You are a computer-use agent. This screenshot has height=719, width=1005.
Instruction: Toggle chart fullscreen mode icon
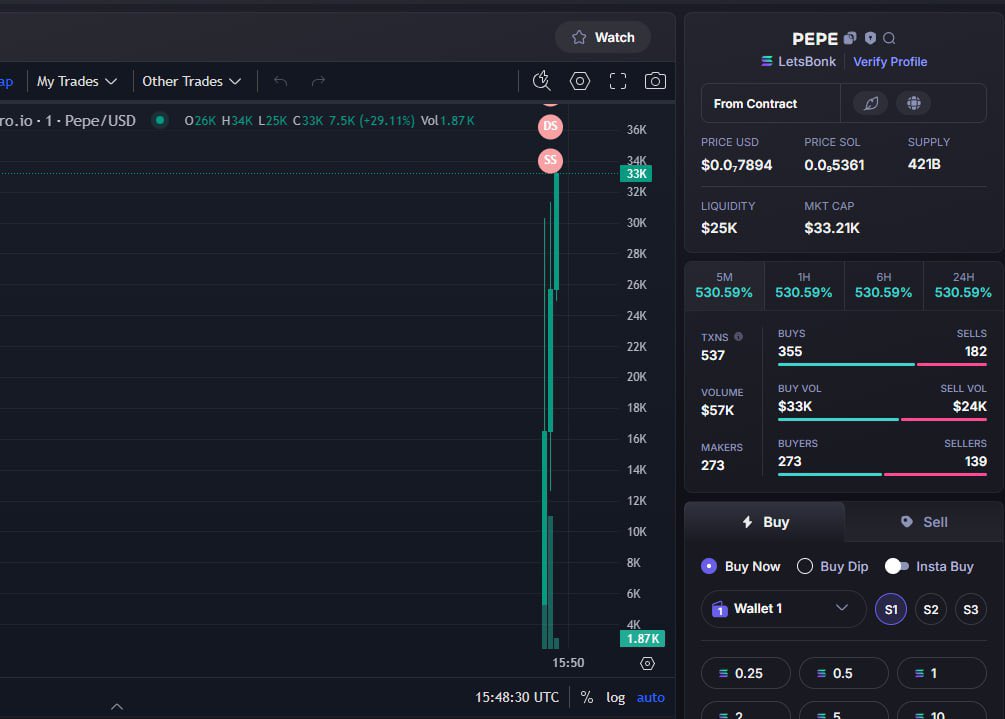[618, 81]
